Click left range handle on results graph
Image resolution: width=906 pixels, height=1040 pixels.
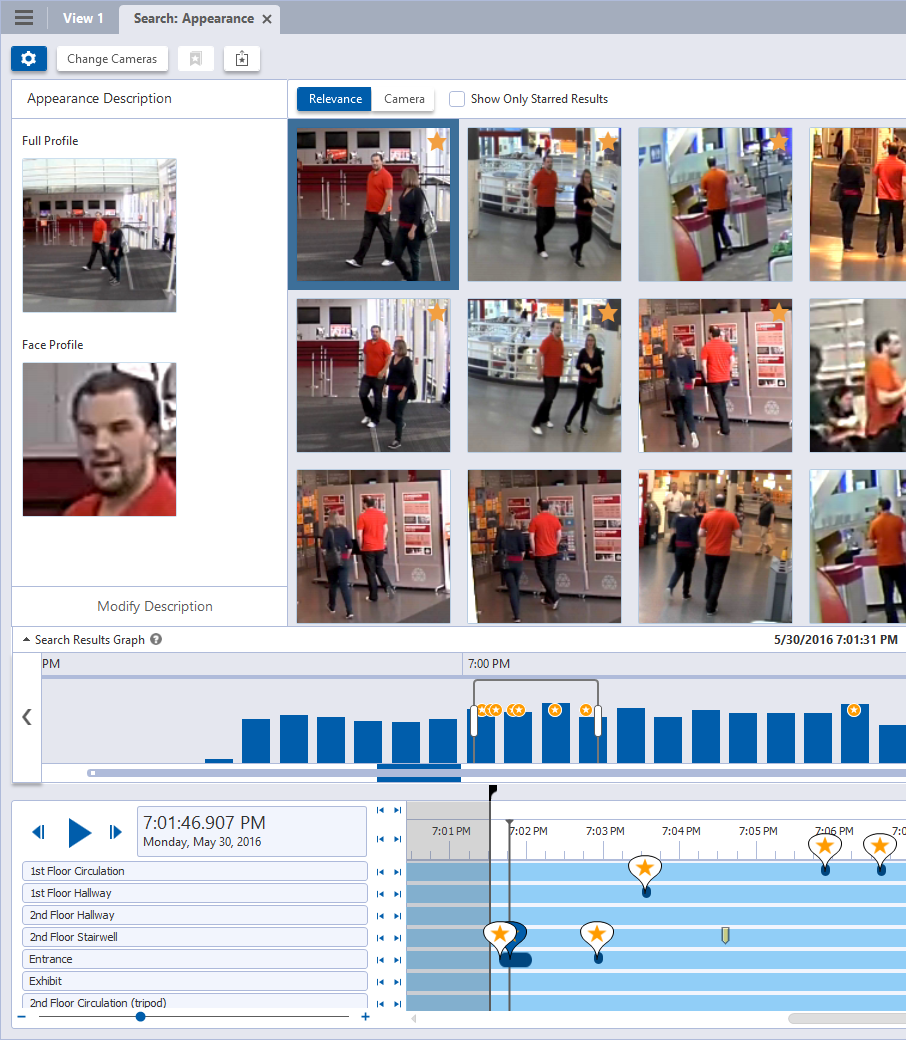coord(474,721)
